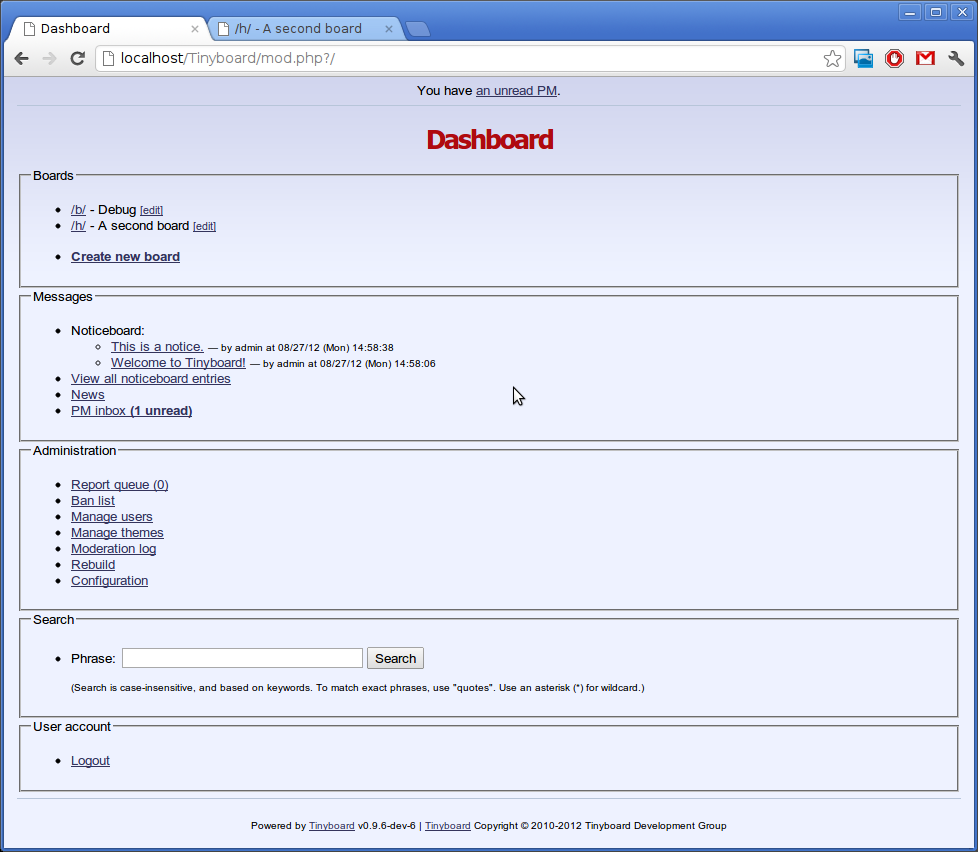Open the wrench settings menu
The width and height of the screenshot is (978, 852).
pos(956,59)
